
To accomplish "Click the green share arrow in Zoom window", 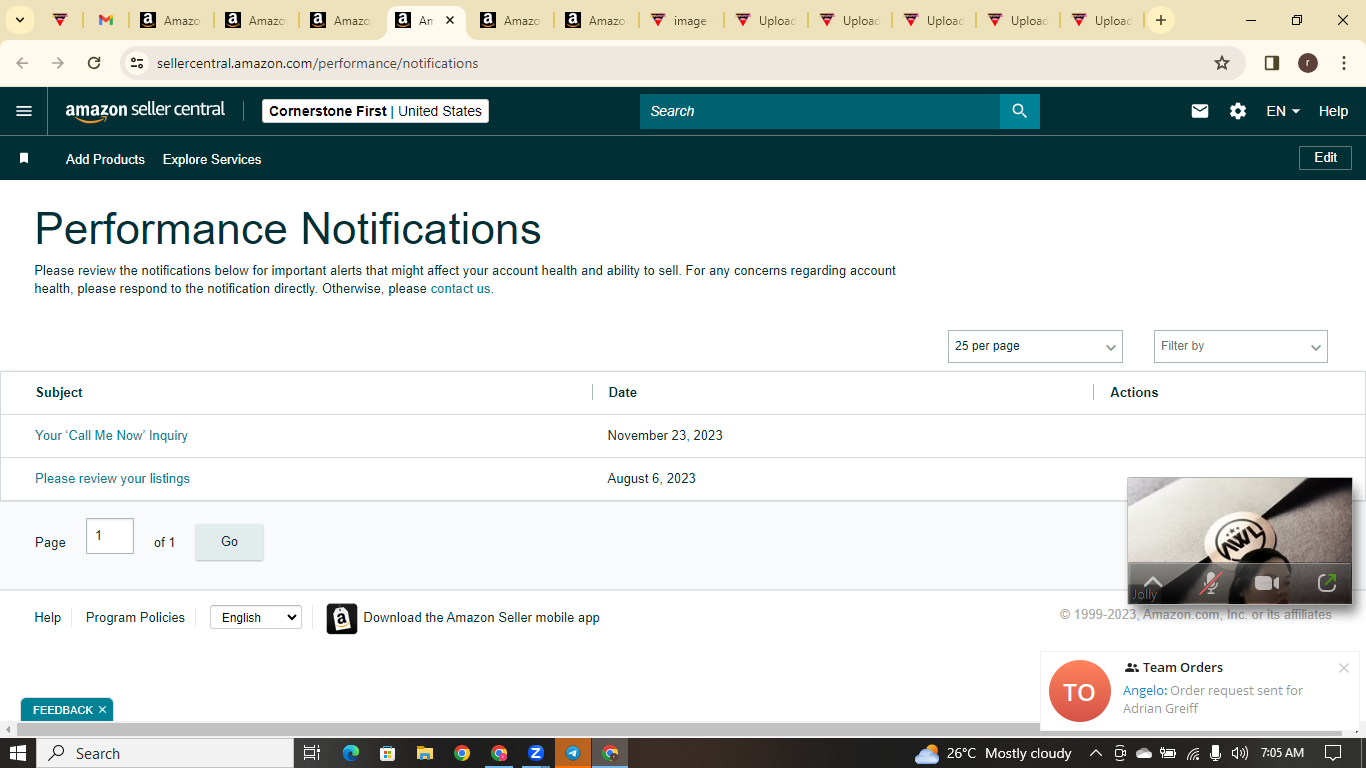I will point(1327,583).
